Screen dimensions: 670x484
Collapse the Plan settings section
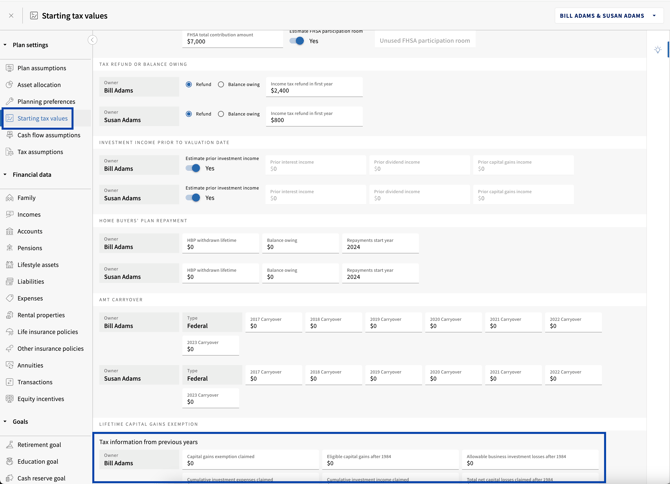(x=5, y=45)
